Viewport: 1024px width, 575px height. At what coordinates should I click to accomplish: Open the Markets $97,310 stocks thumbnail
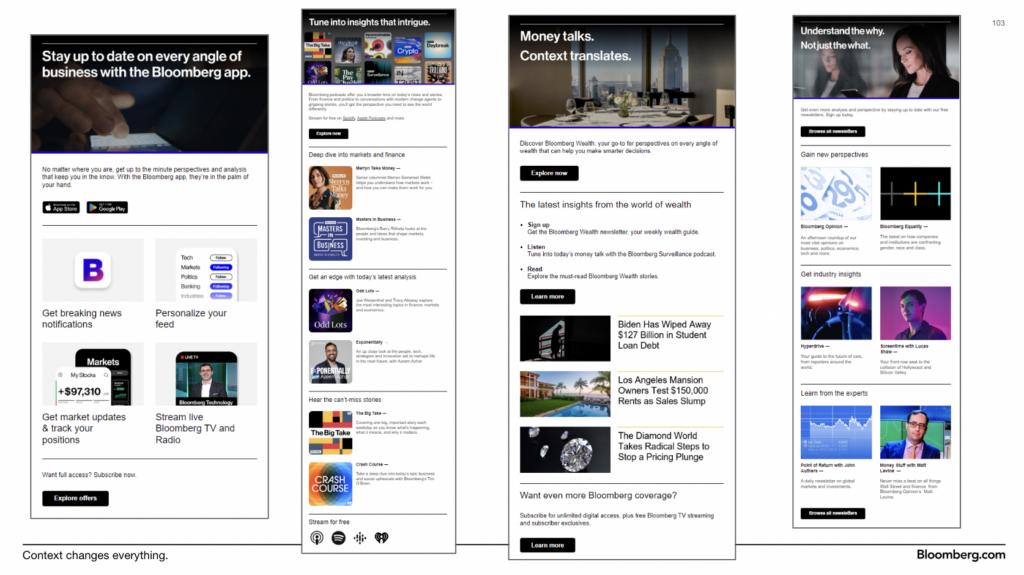93,374
